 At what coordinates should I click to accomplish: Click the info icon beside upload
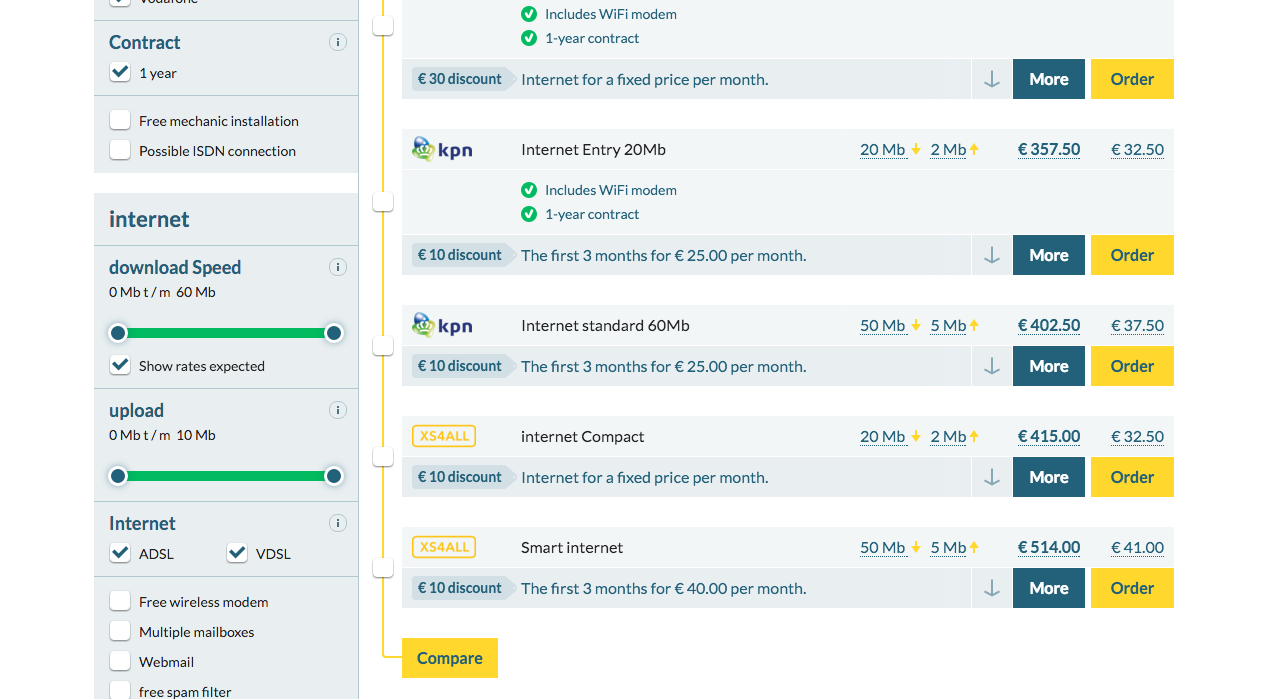coord(338,410)
